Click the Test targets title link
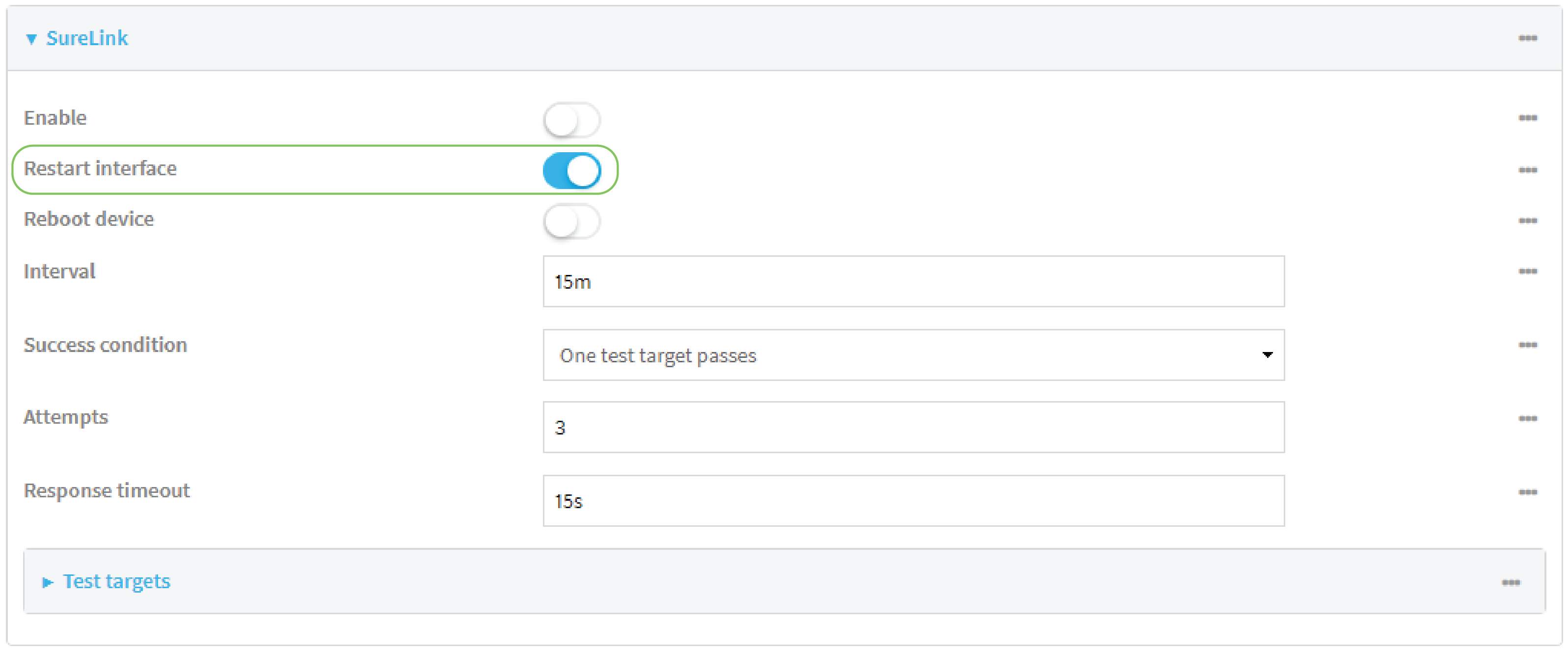This screenshot has height=651, width=1568. tap(116, 582)
